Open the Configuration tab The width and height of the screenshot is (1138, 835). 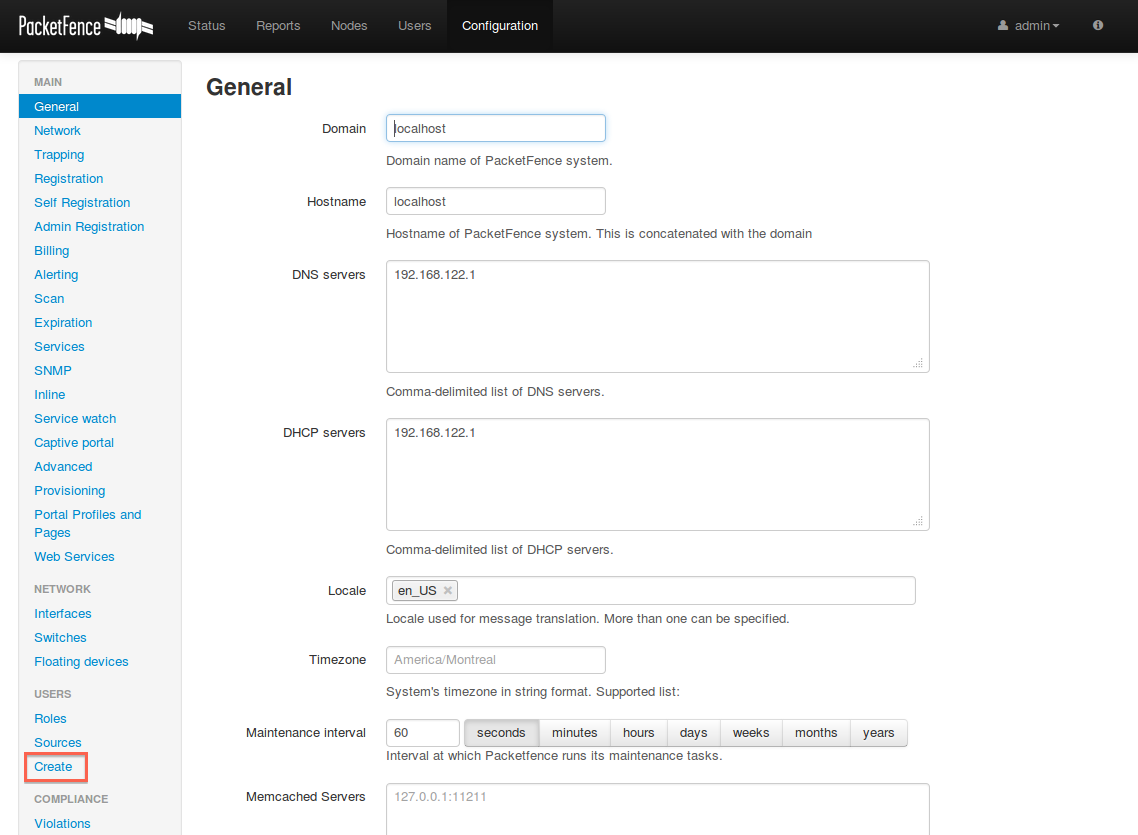pyautogui.click(x=500, y=25)
